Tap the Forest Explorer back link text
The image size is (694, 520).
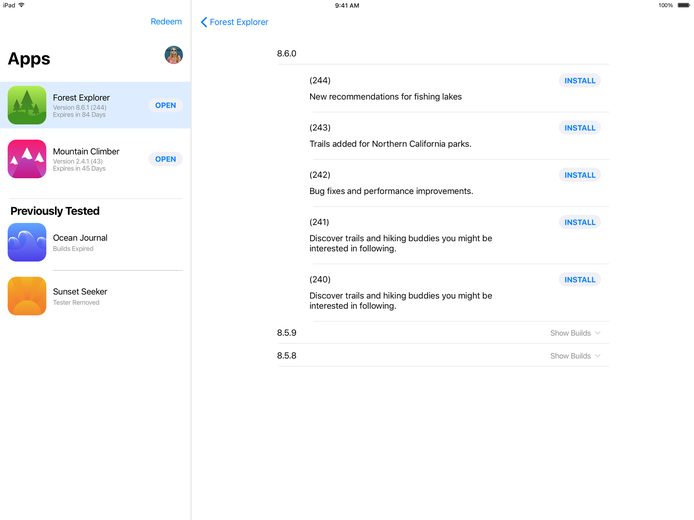point(239,22)
